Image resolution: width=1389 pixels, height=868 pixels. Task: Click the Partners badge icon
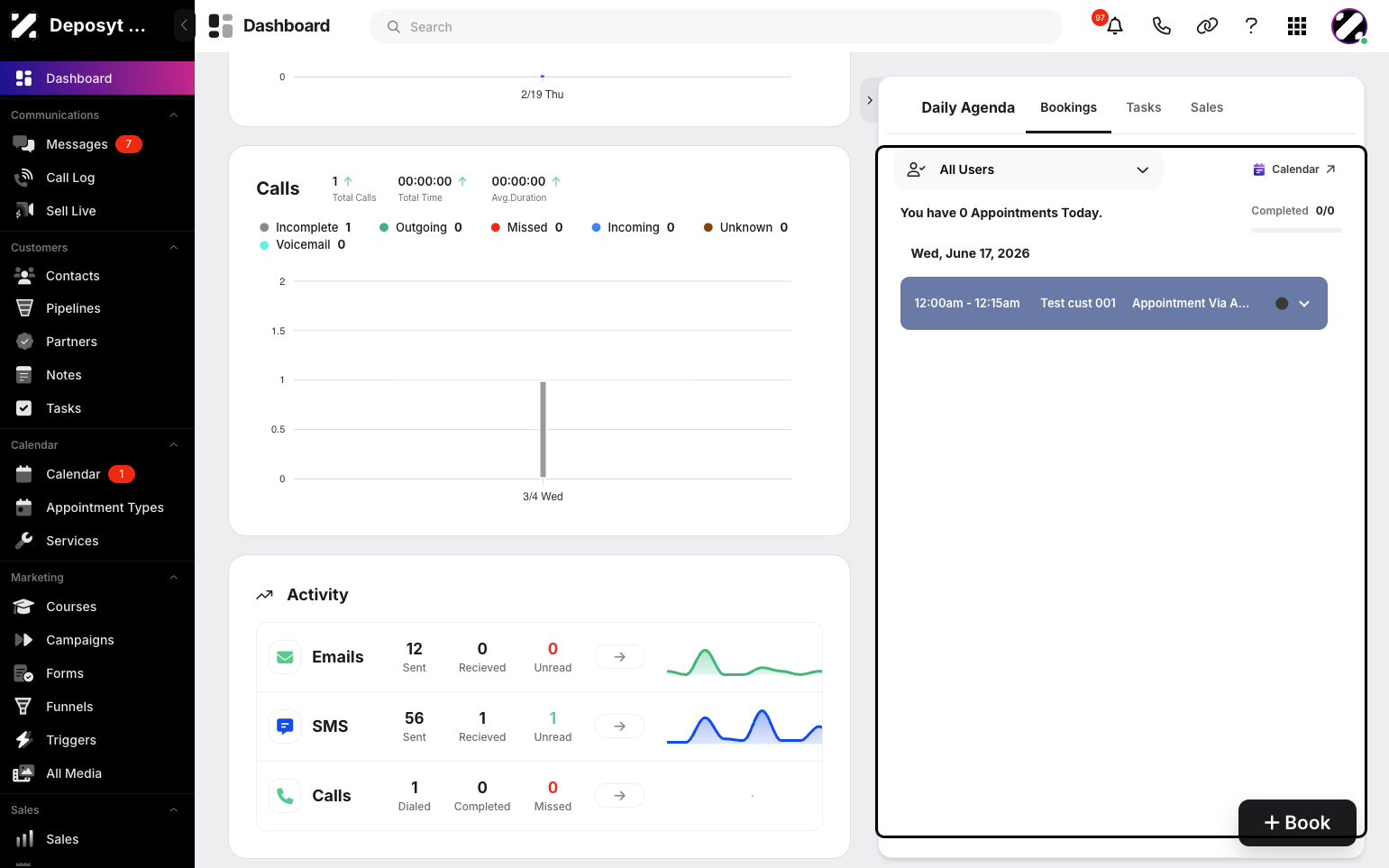click(x=24, y=342)
